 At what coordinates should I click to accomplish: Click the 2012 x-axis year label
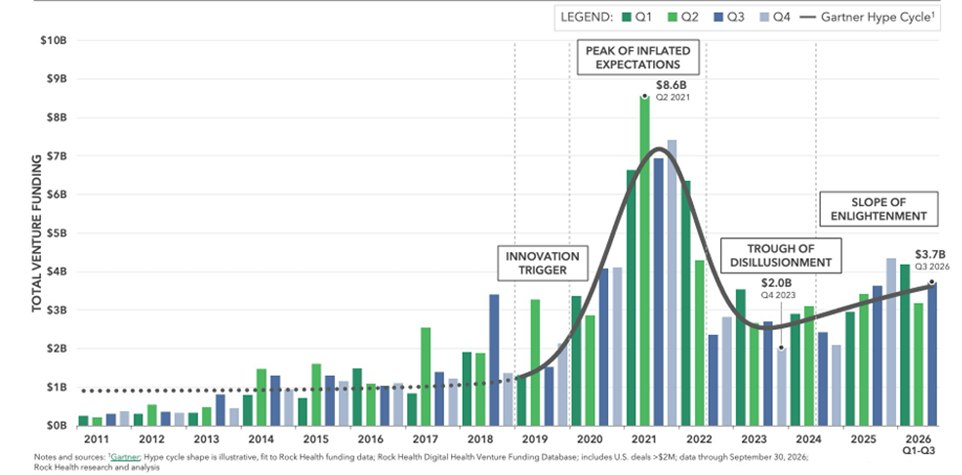pyautogui.click(x=151, y=439)
